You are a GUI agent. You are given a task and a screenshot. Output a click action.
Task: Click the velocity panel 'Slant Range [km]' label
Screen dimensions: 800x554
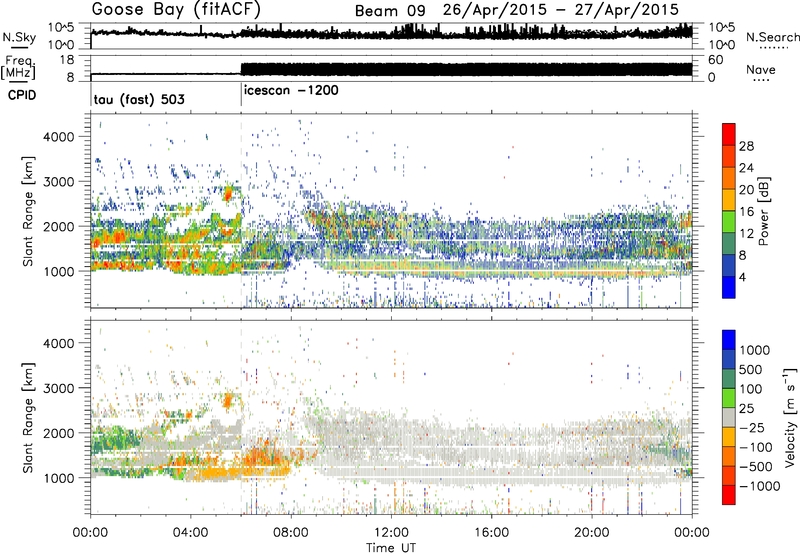[28, 417]
